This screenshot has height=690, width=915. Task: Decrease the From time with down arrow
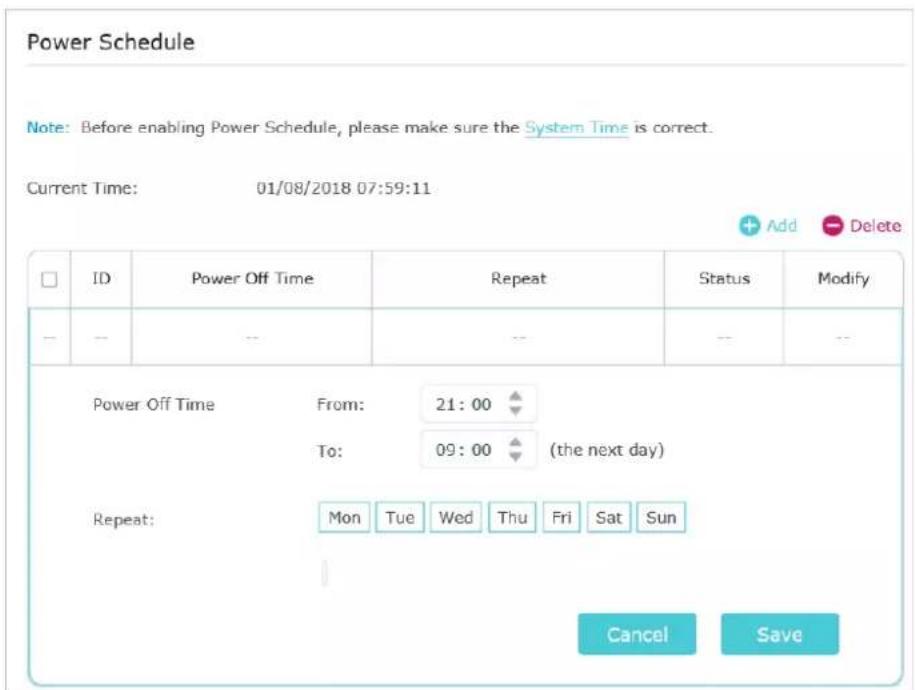pos(515,411)
